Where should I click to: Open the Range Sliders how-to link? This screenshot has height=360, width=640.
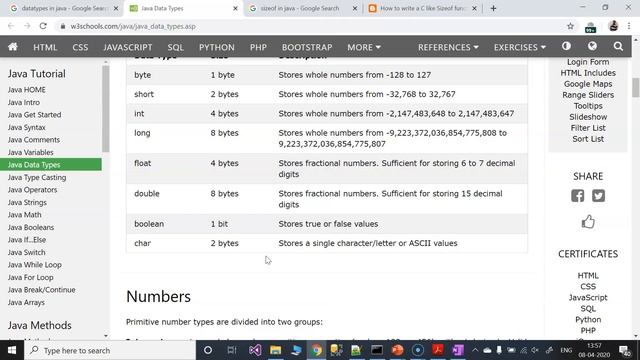tap(588, 95)
